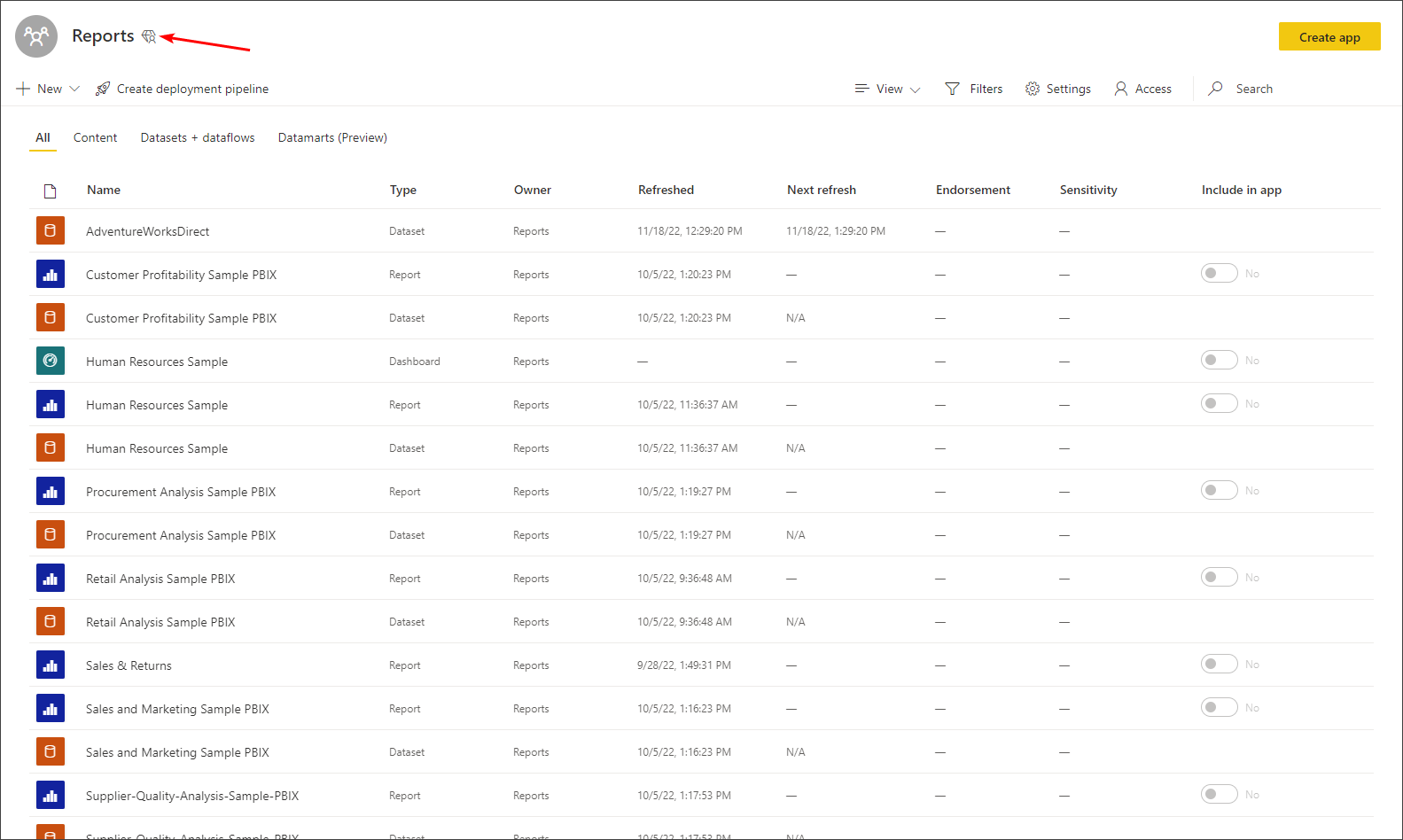Select the Datasets + dataflows tab
1403x840 pixels.
(x=198, y=137)
